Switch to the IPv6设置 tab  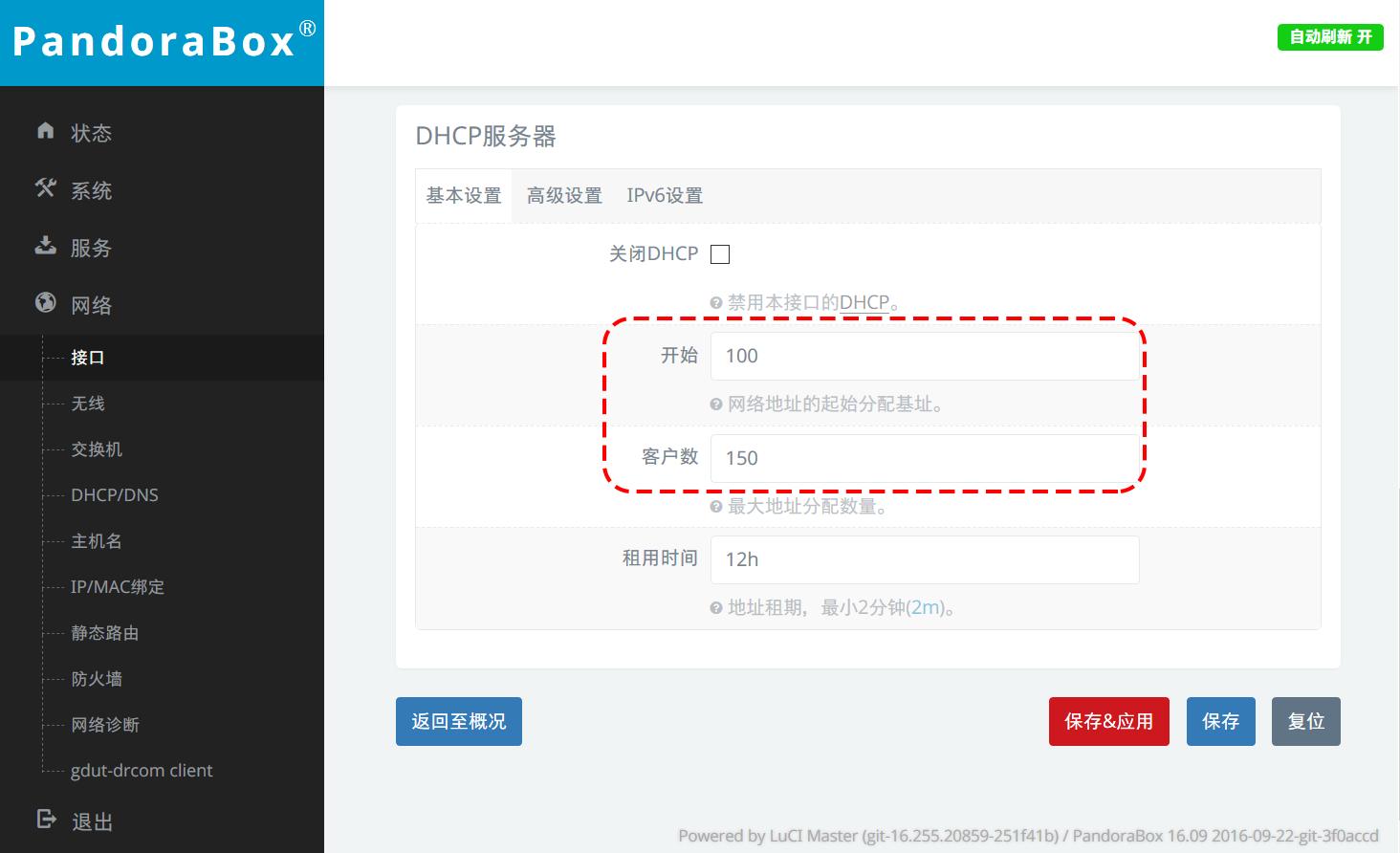[665, 195]
